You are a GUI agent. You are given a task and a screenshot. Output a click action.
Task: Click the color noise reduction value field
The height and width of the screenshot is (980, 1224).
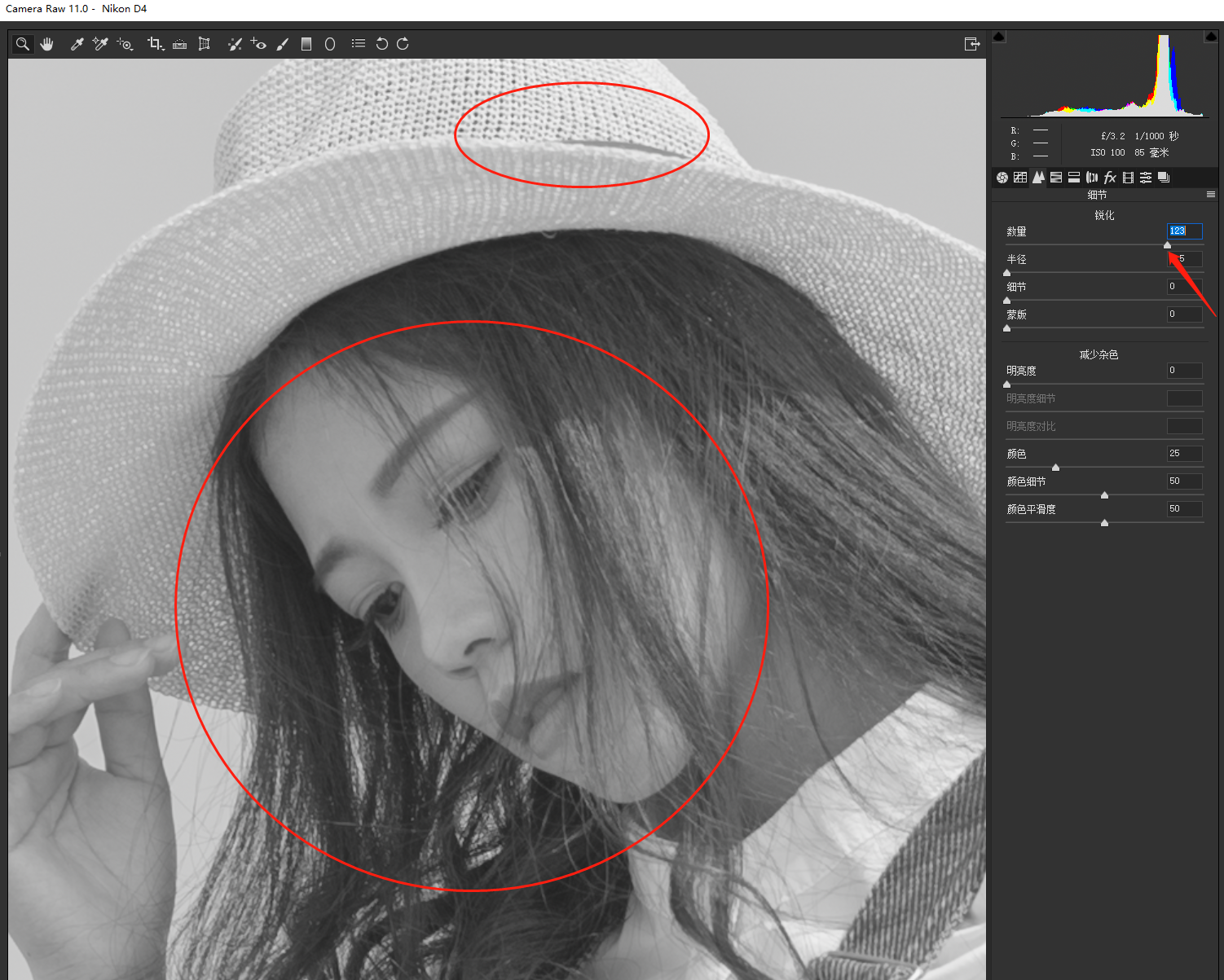point(1184,454)
